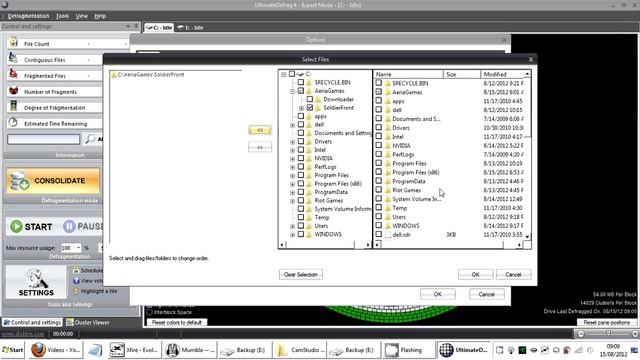Click the << add to list button
This screenshot has height=360, width=640.
coord(260,130)
